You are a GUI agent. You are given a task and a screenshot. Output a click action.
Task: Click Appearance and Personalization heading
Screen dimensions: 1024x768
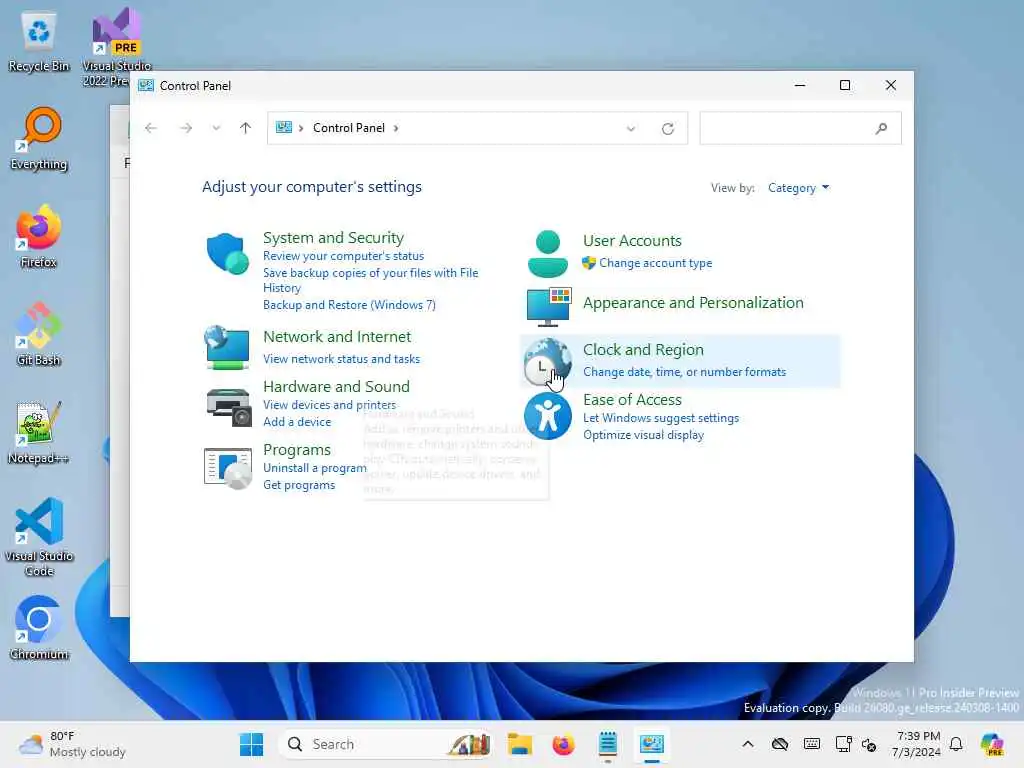pyautogui.click(x=694, y=303)
